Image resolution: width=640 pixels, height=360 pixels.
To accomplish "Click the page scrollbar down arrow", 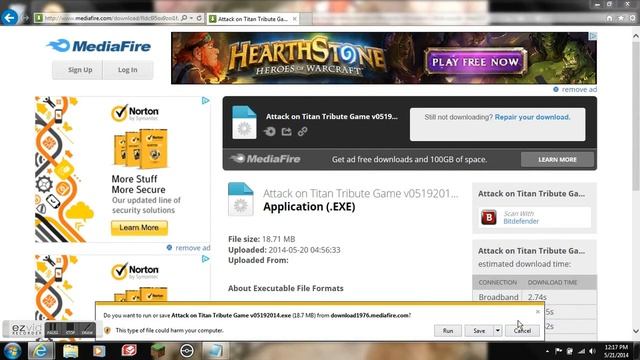I will tap(636, 331).
